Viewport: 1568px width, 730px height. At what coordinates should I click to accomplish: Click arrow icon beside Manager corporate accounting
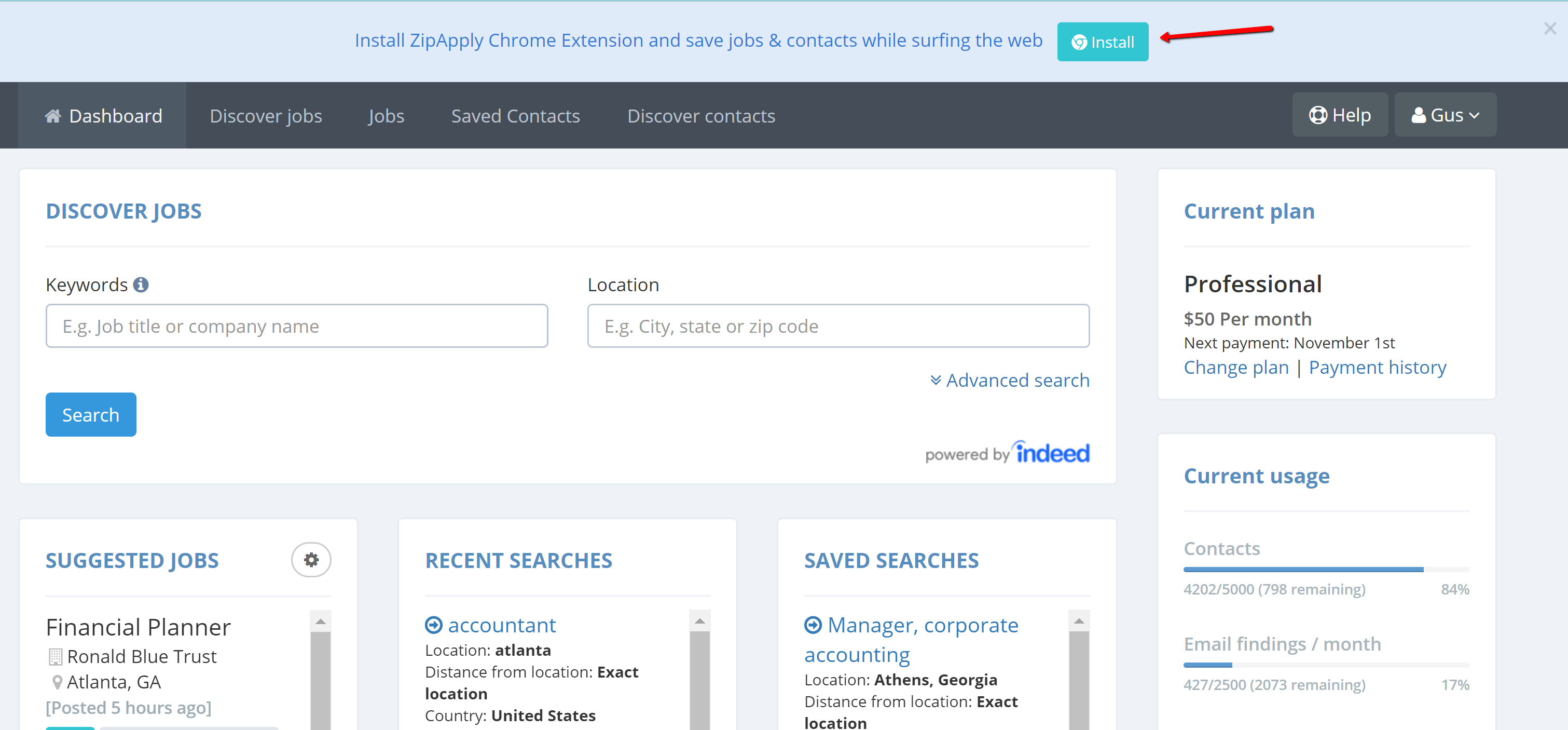[813, 625]
